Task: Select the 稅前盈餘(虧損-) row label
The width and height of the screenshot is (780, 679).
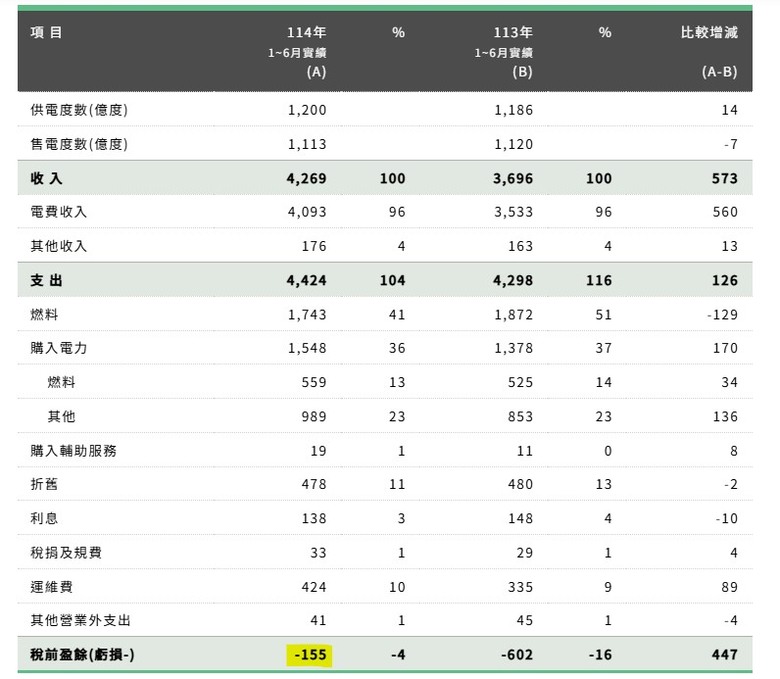Action: point(83,655)
